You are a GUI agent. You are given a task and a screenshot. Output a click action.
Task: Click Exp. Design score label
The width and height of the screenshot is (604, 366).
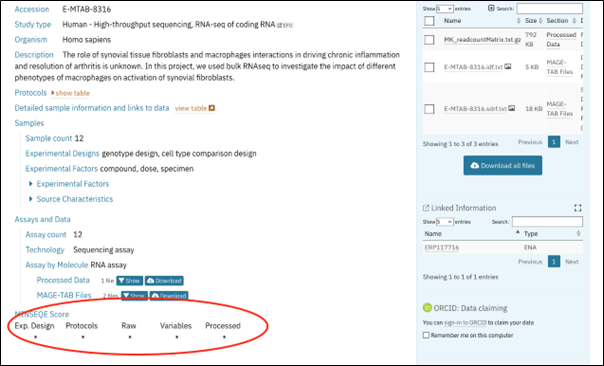tap(34, 326)
